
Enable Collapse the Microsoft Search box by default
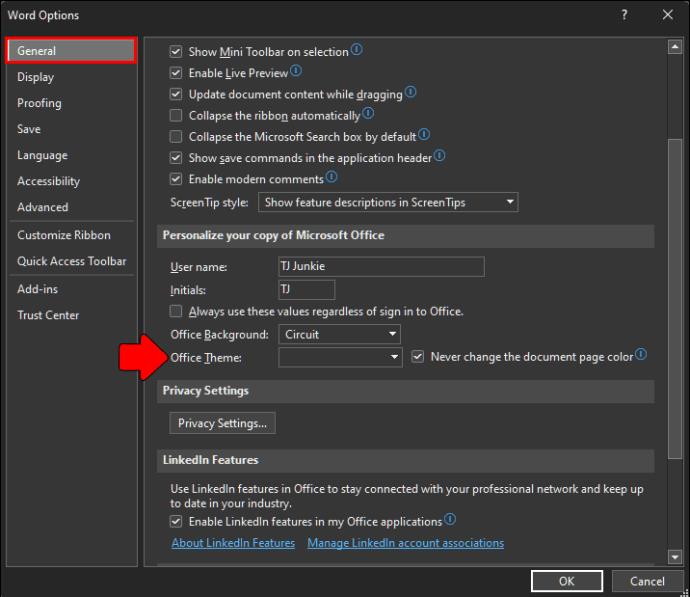176,136
